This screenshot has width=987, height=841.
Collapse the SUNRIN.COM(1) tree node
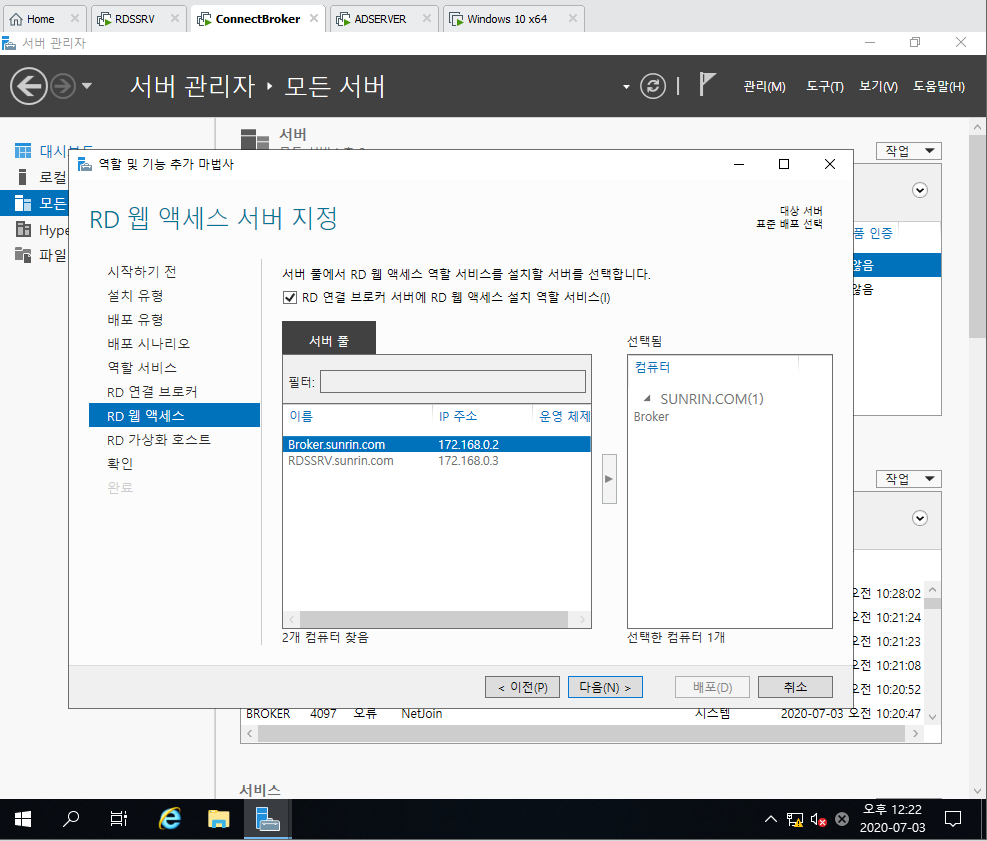point(646,398)
